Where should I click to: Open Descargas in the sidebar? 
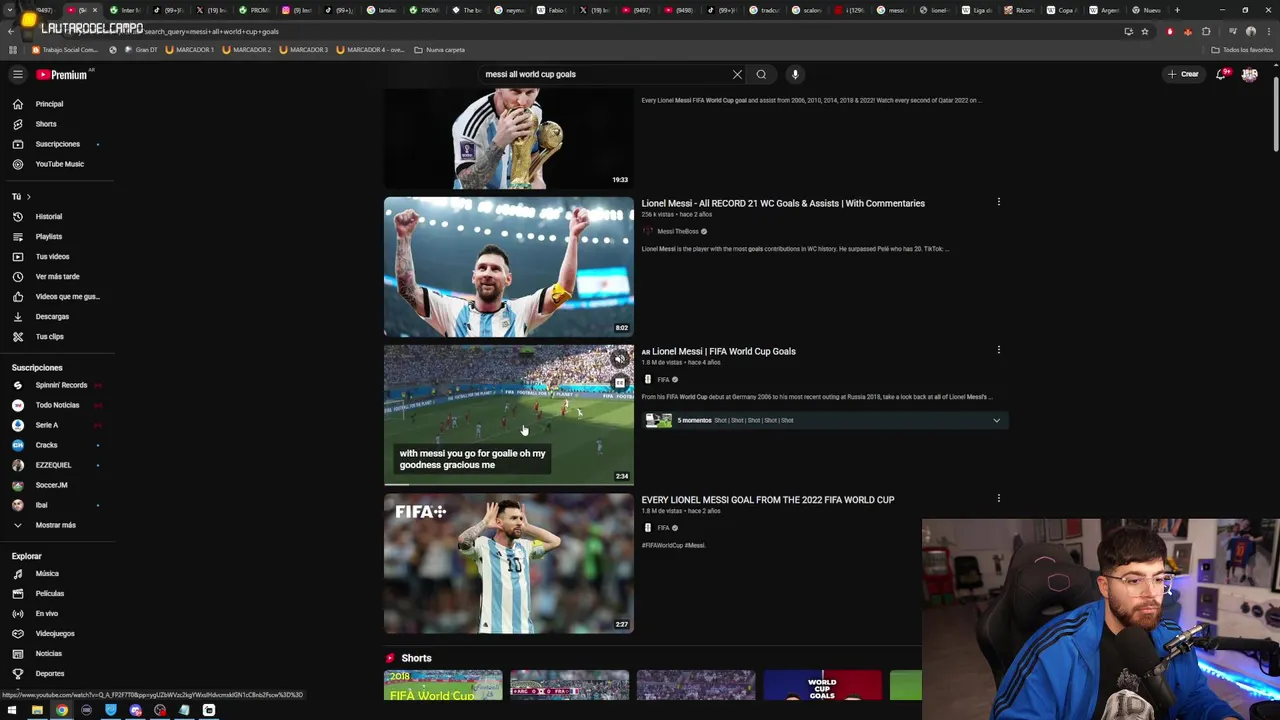click(x=52, y=317)
